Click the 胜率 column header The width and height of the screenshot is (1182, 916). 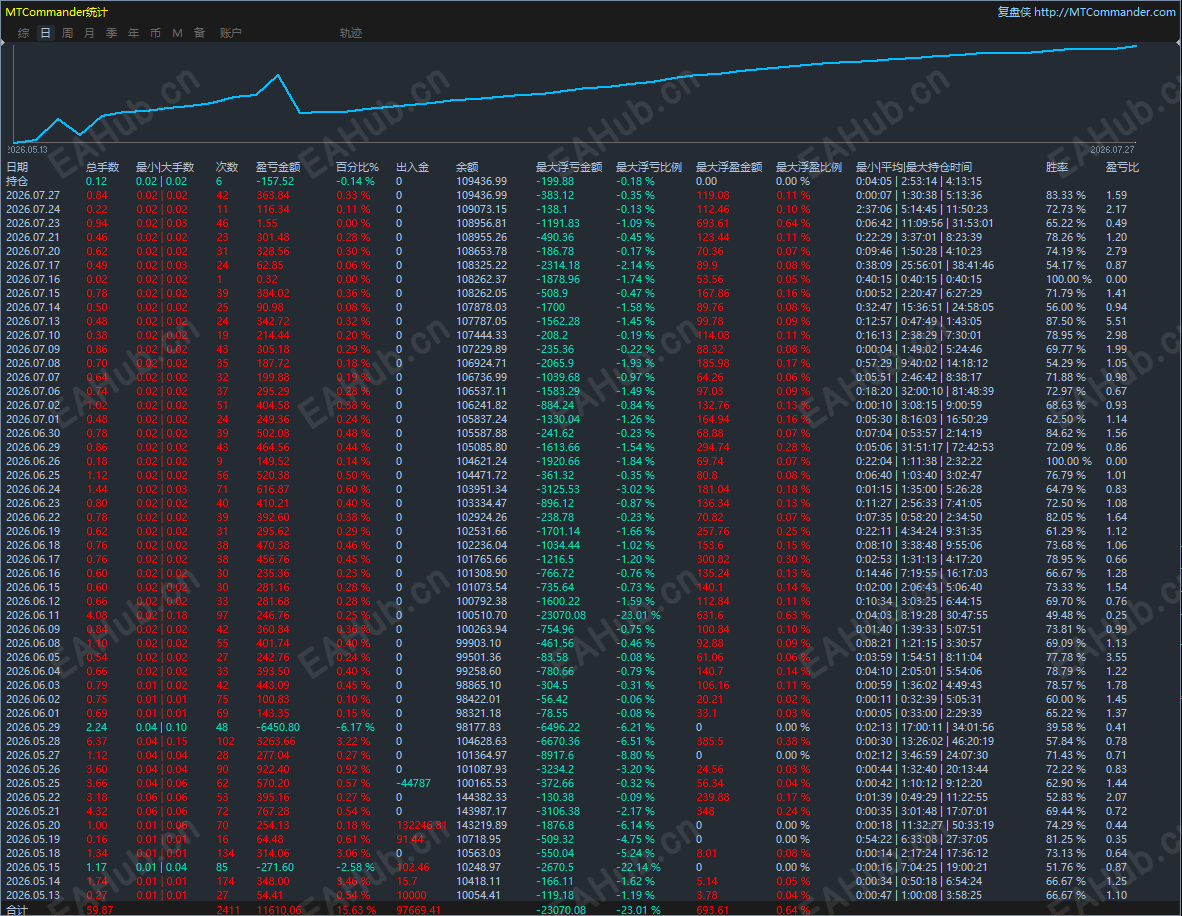pyautogui.click(x=1057, y=167)
